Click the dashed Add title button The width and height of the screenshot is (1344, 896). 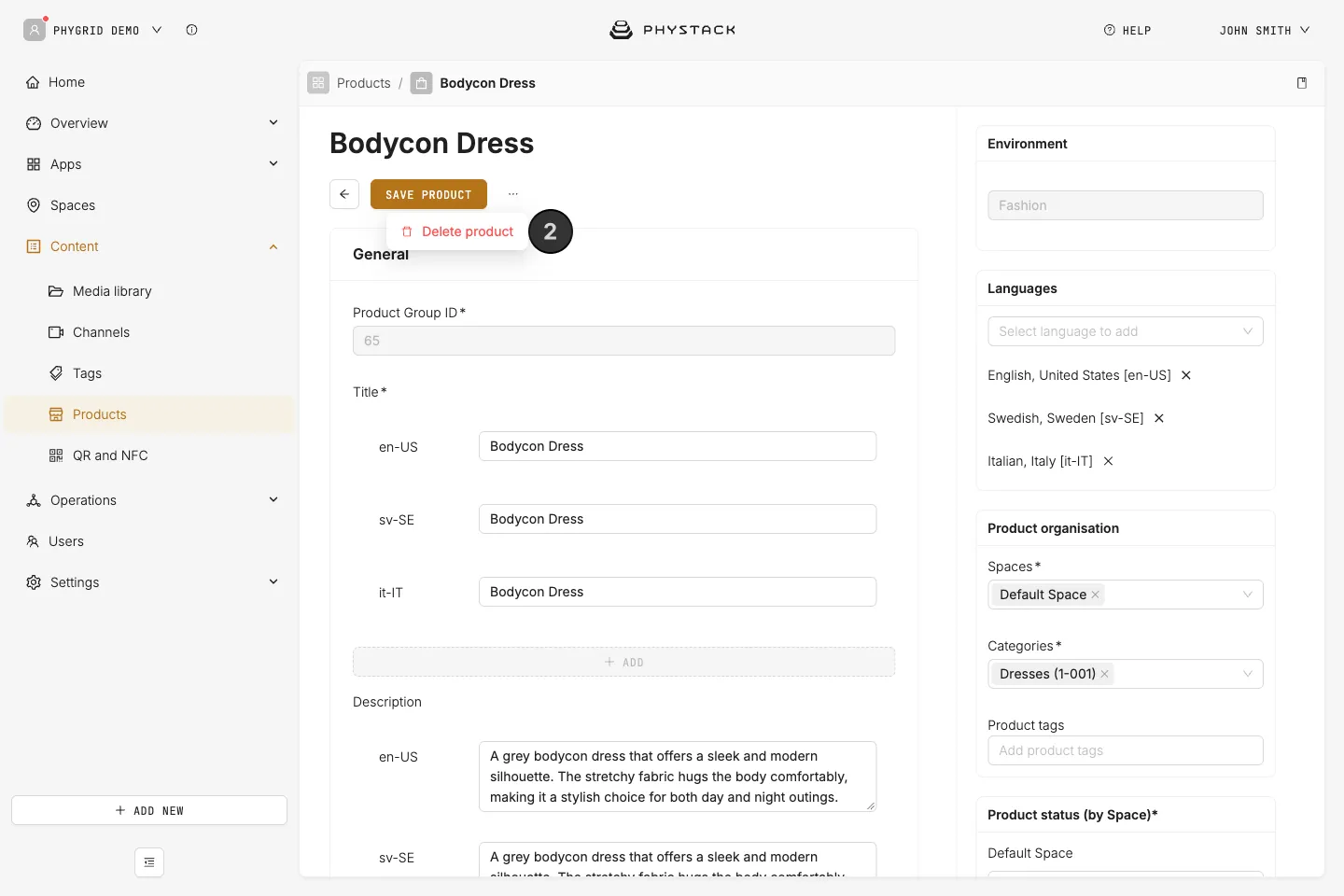[x=623, y=662]
